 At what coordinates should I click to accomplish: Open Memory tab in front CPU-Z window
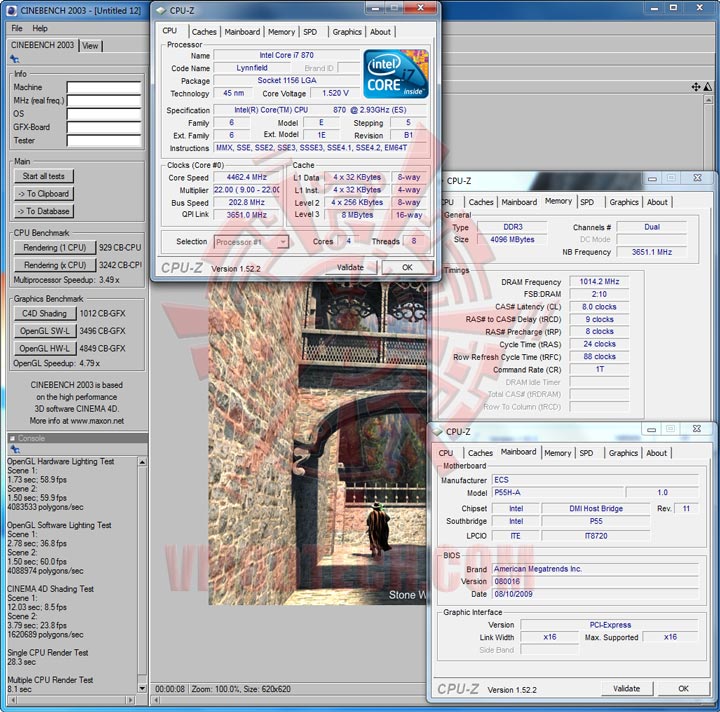281,32
